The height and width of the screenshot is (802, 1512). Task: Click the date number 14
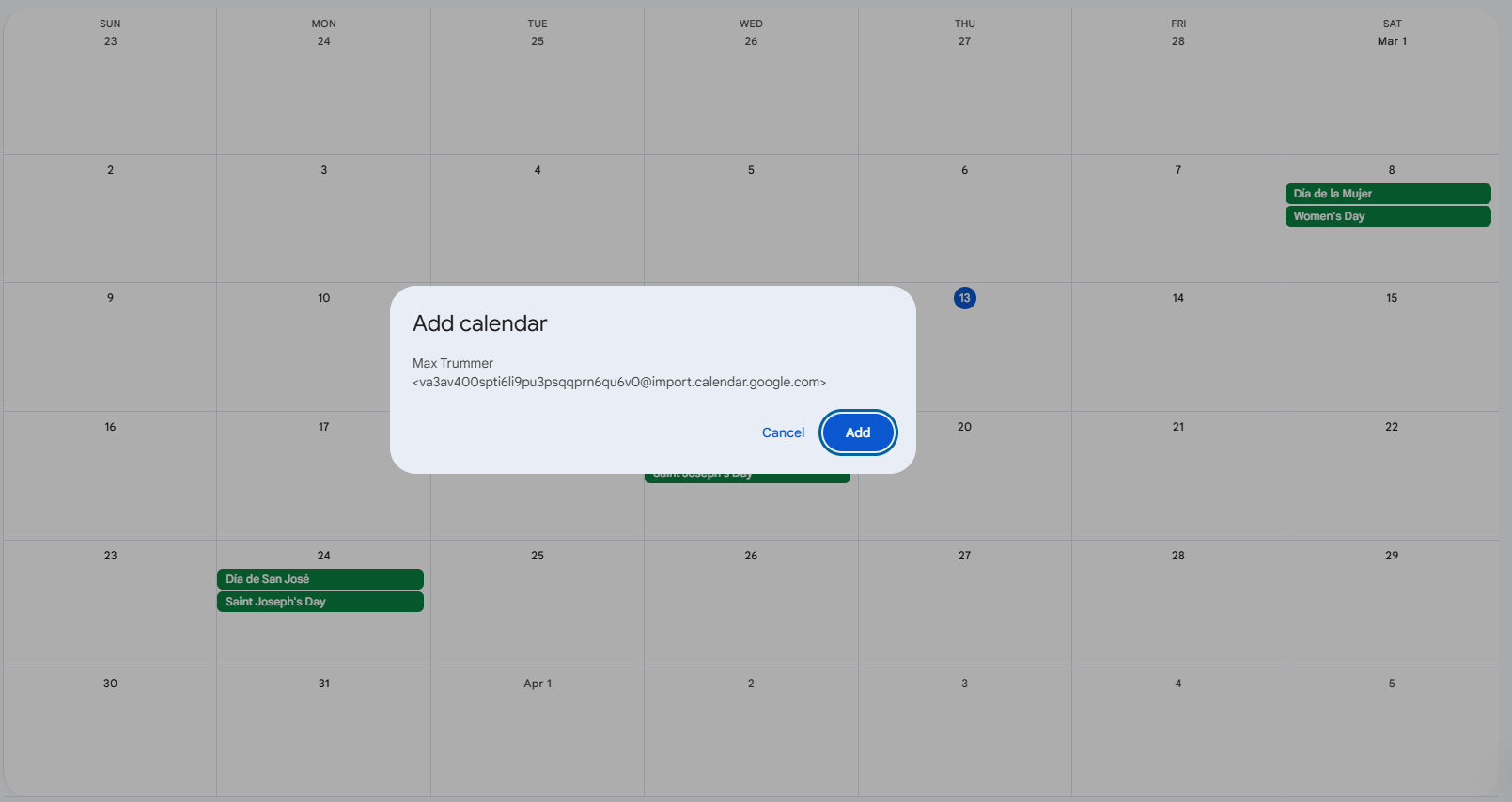pyautogui.click(x=1177, y=298)
